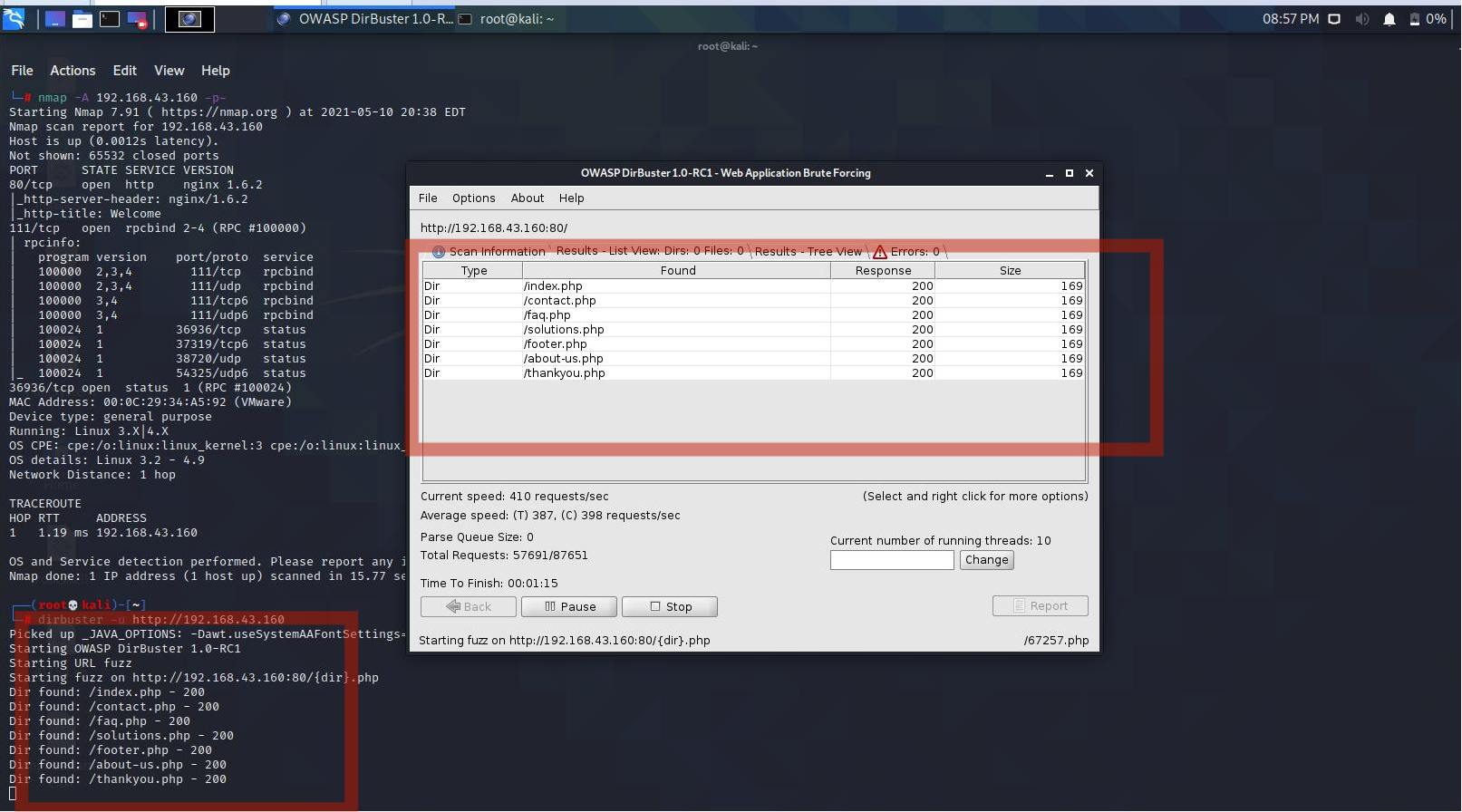Switch to Results - Tree View tab
The width and height of the screenshot is (1462, 812).
click(808, 252)
